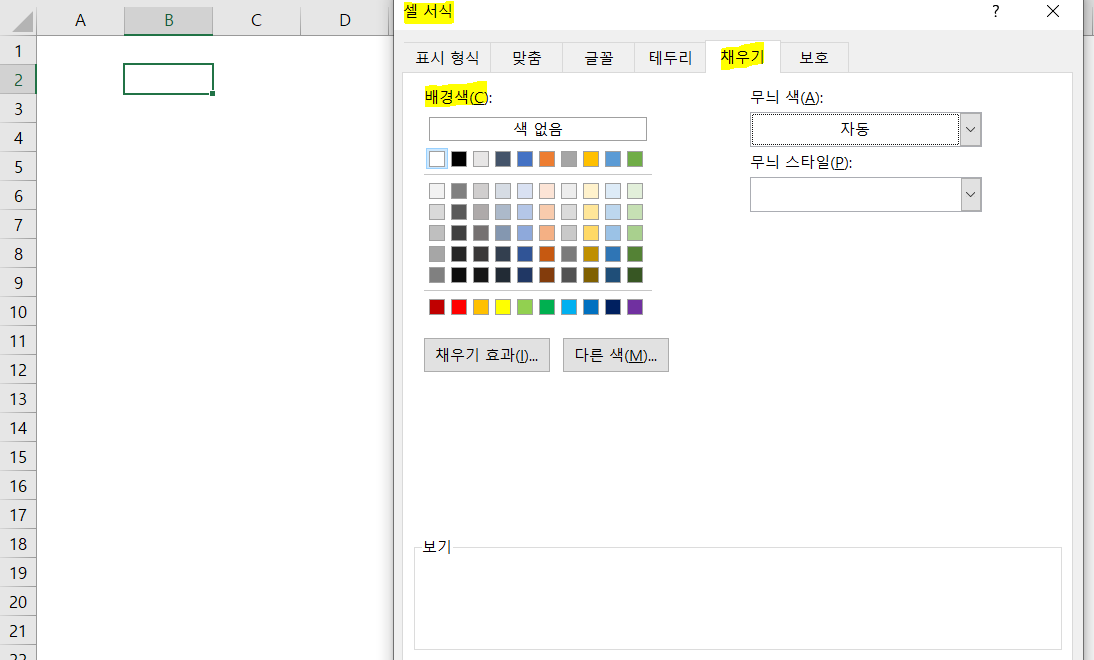
Task: Choose the standard orange-yellow swatch
Action: (481, 307)
